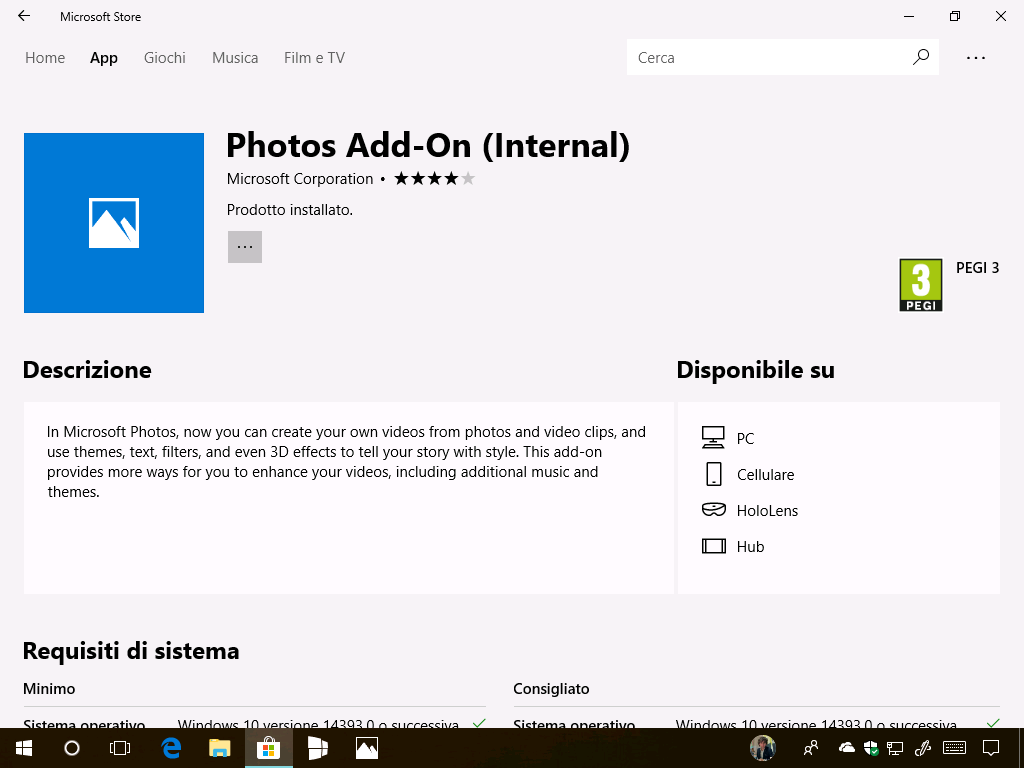Click the PEGI 3 rating badge
The width and height of the screenshot is (1024, 768).
coord(921,285)
